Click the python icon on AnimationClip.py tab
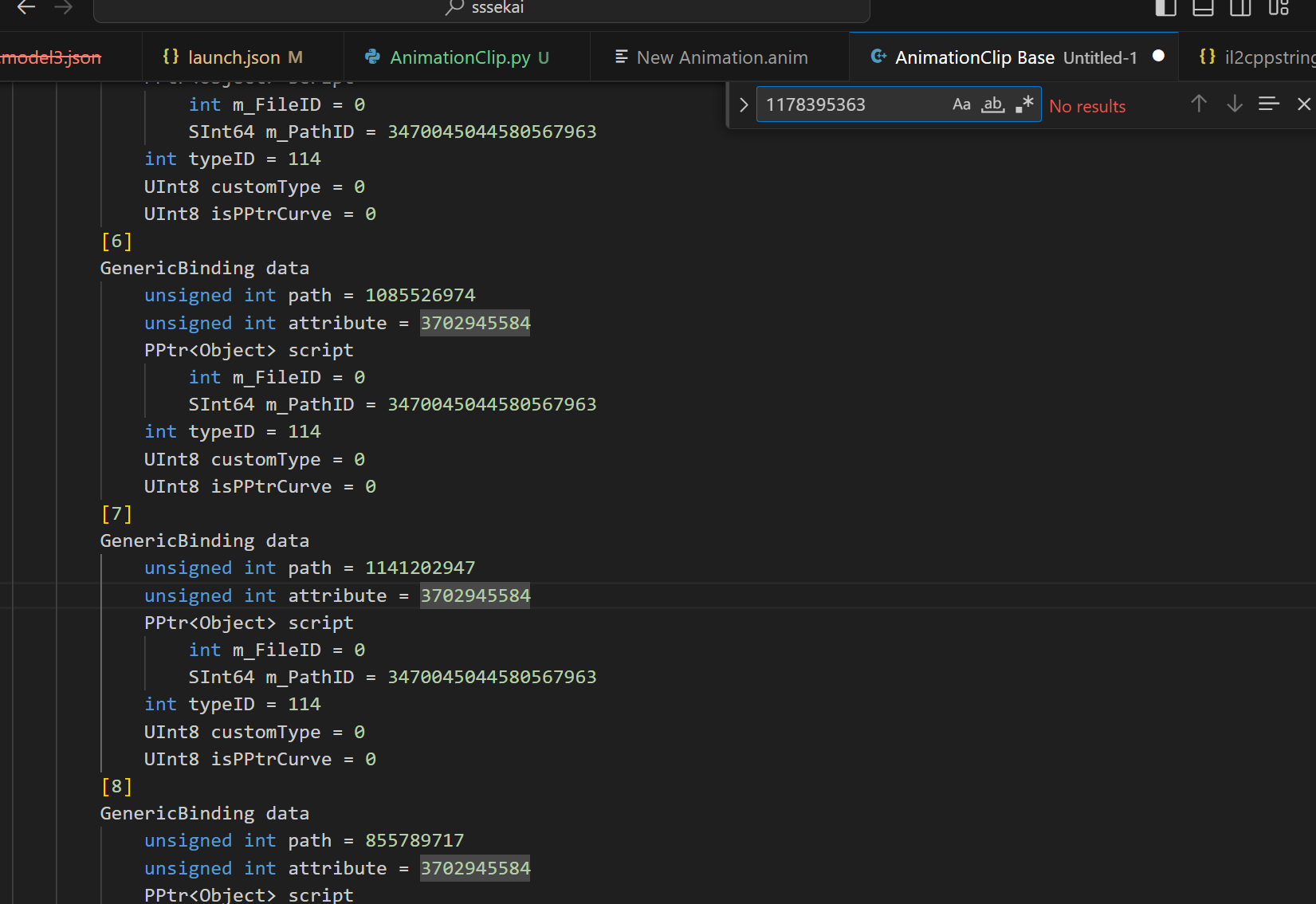 [x=372, y=57]
